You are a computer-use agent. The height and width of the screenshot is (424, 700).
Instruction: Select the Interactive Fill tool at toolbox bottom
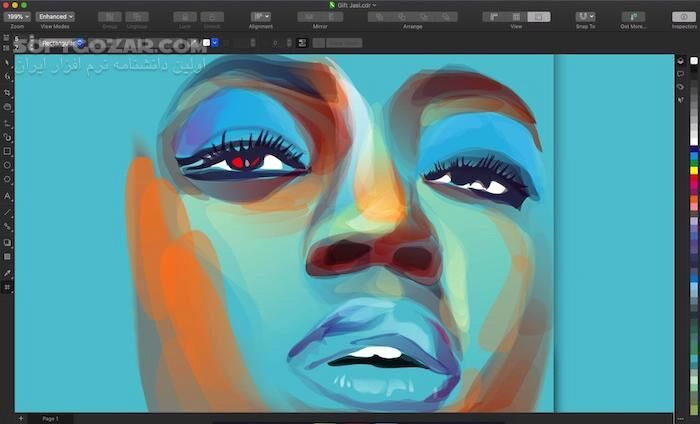coord(7,287)
